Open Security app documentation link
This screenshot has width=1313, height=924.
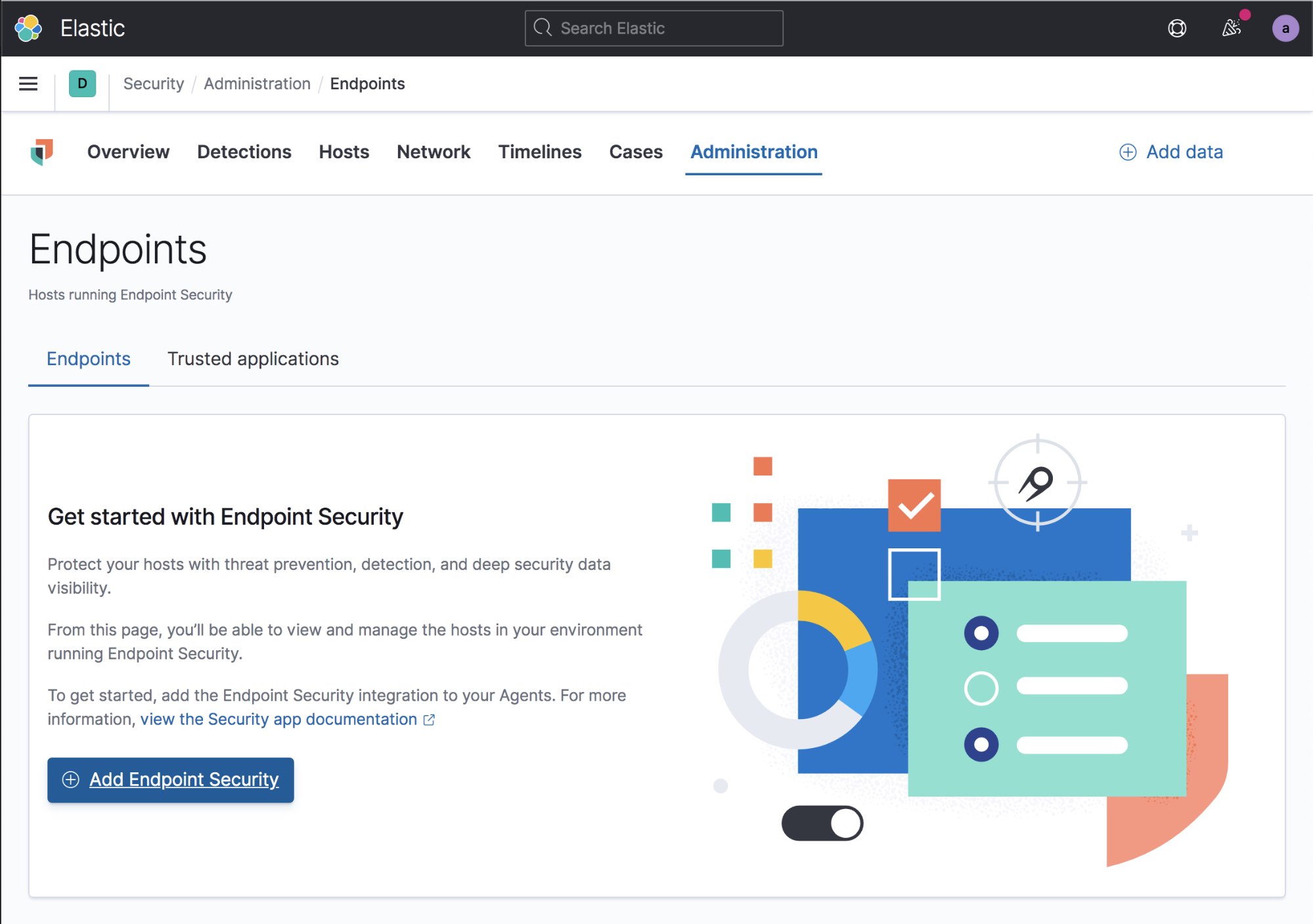pos(287,719)
